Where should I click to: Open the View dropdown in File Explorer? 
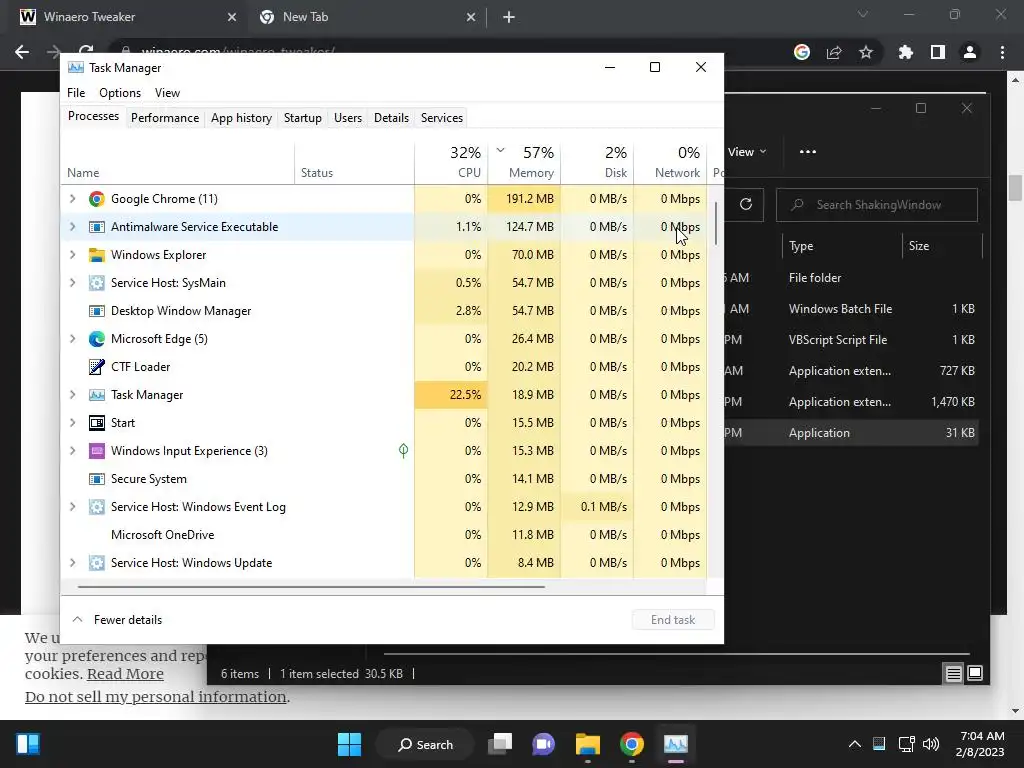coord(746,152)
